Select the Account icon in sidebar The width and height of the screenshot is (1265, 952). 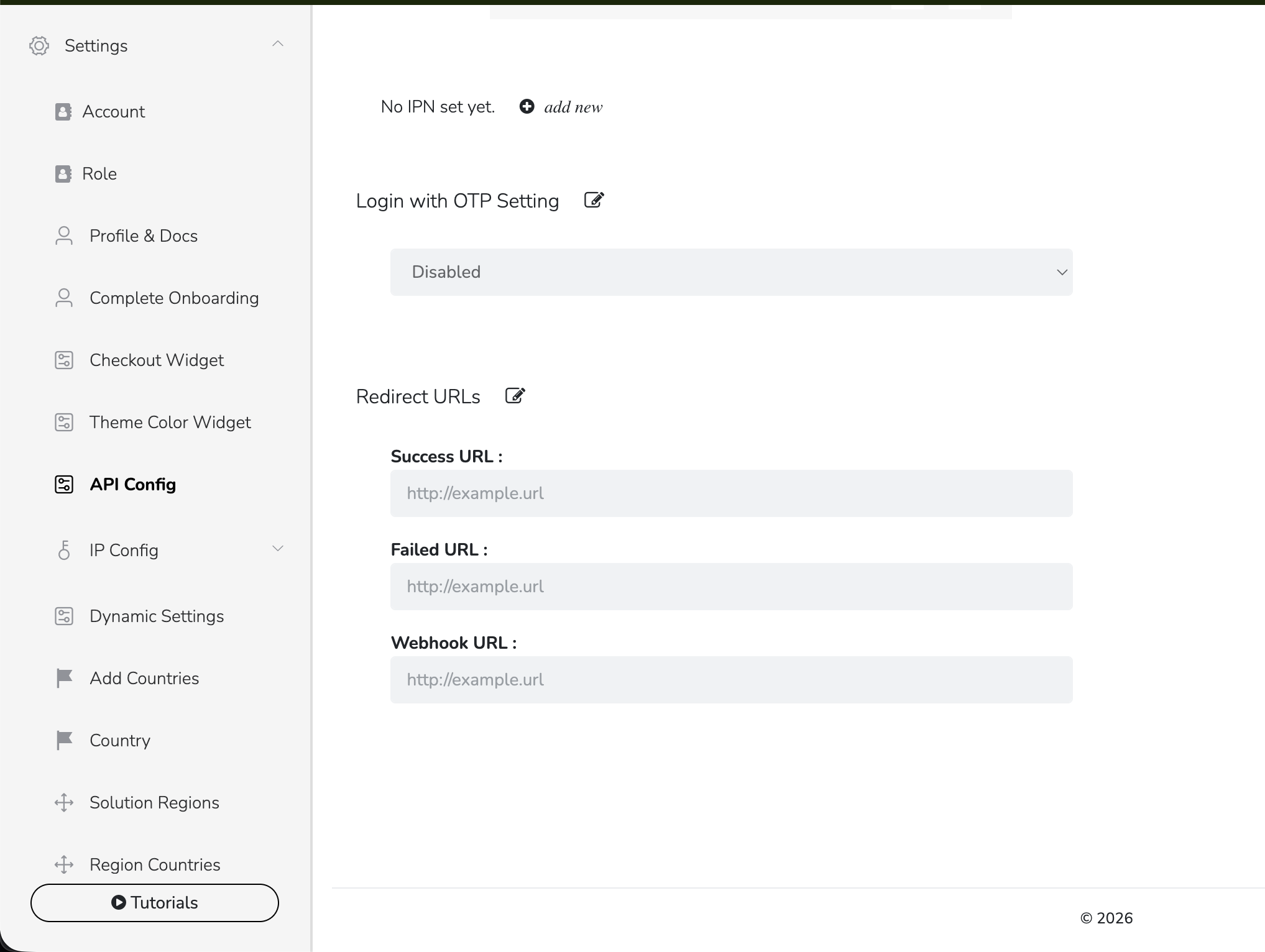[64, 111]
